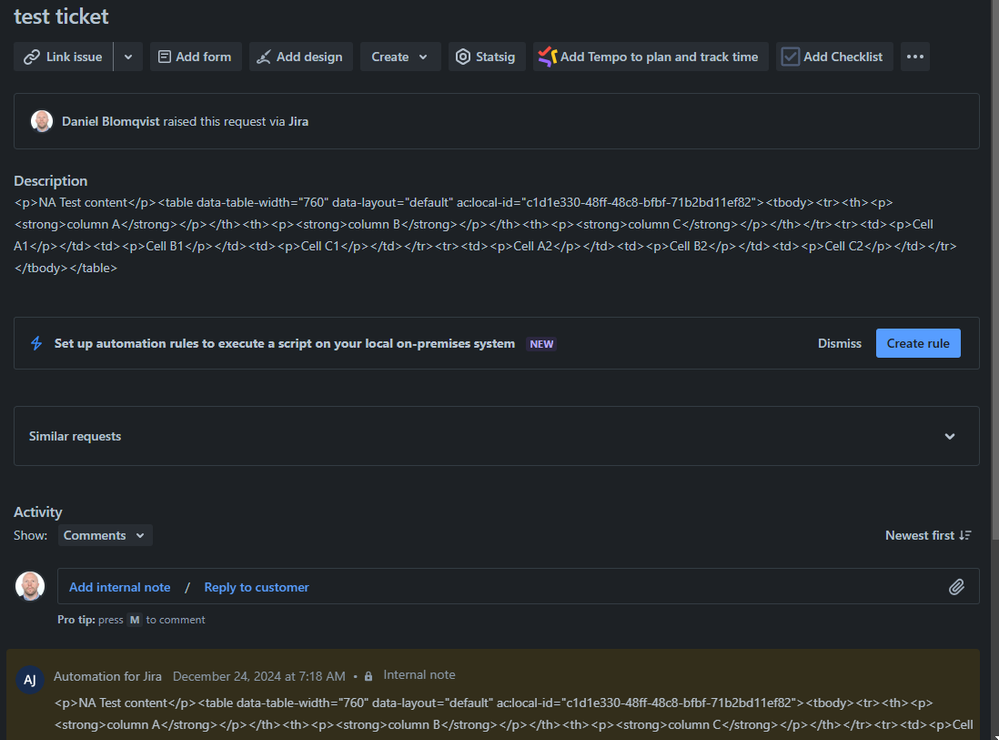Expand the Similar requests section

click(x=950, y=436)
